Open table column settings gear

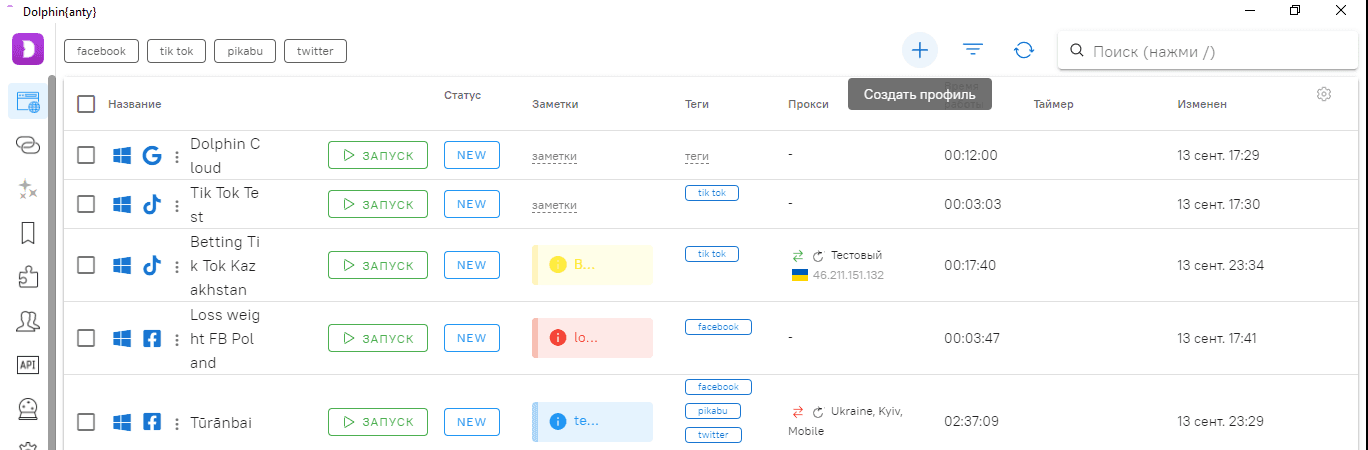click(x=1324, y=94)
